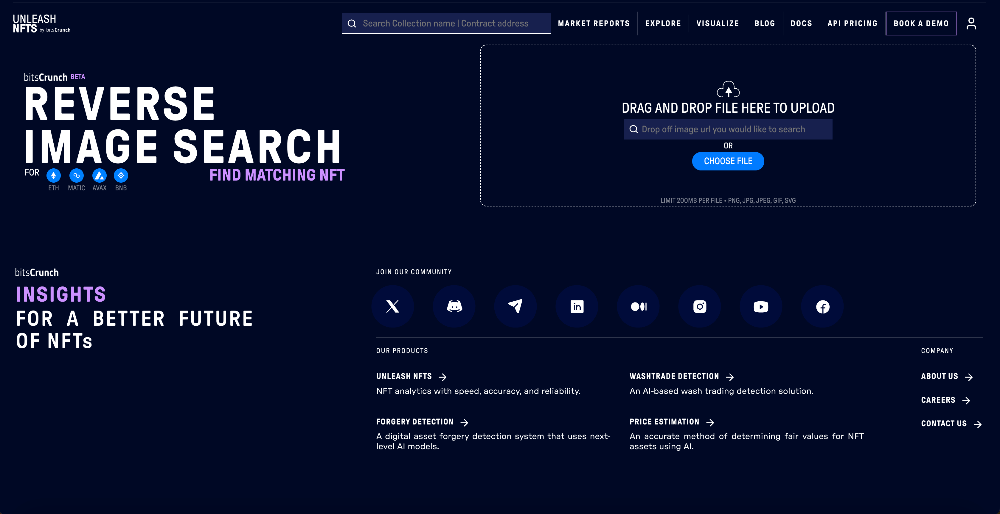Select the ETH chain icon

54,176
